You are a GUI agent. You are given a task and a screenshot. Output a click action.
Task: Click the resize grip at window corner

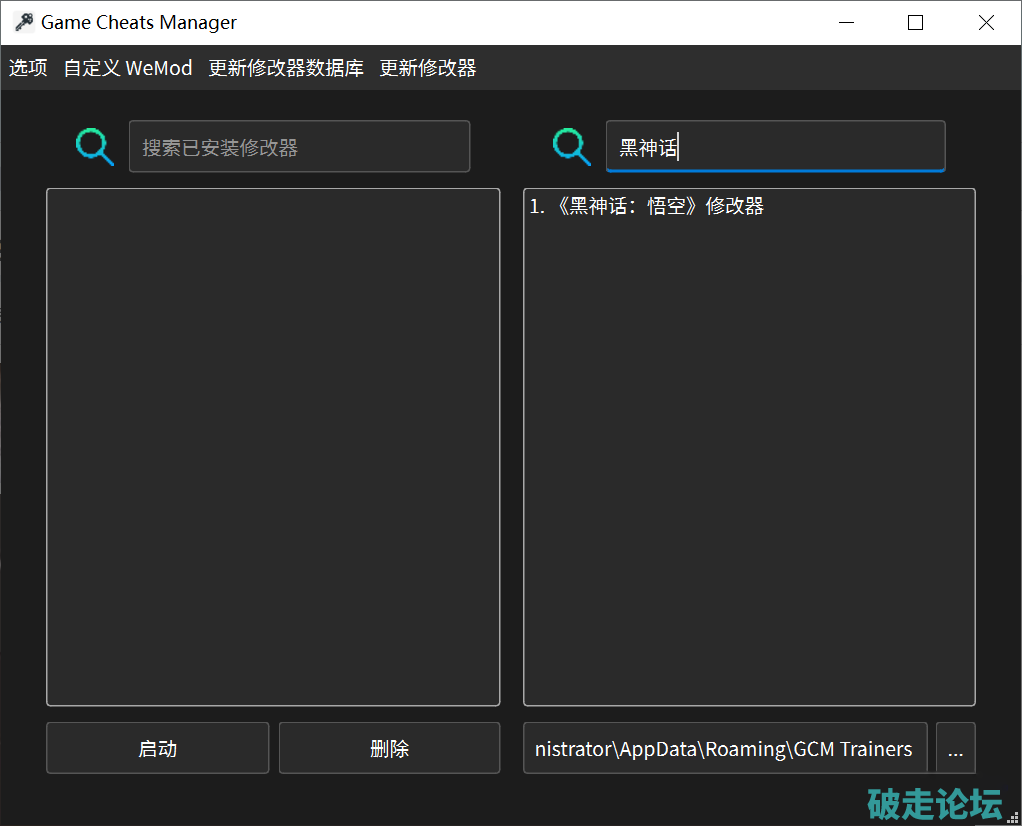(1013, 817)
